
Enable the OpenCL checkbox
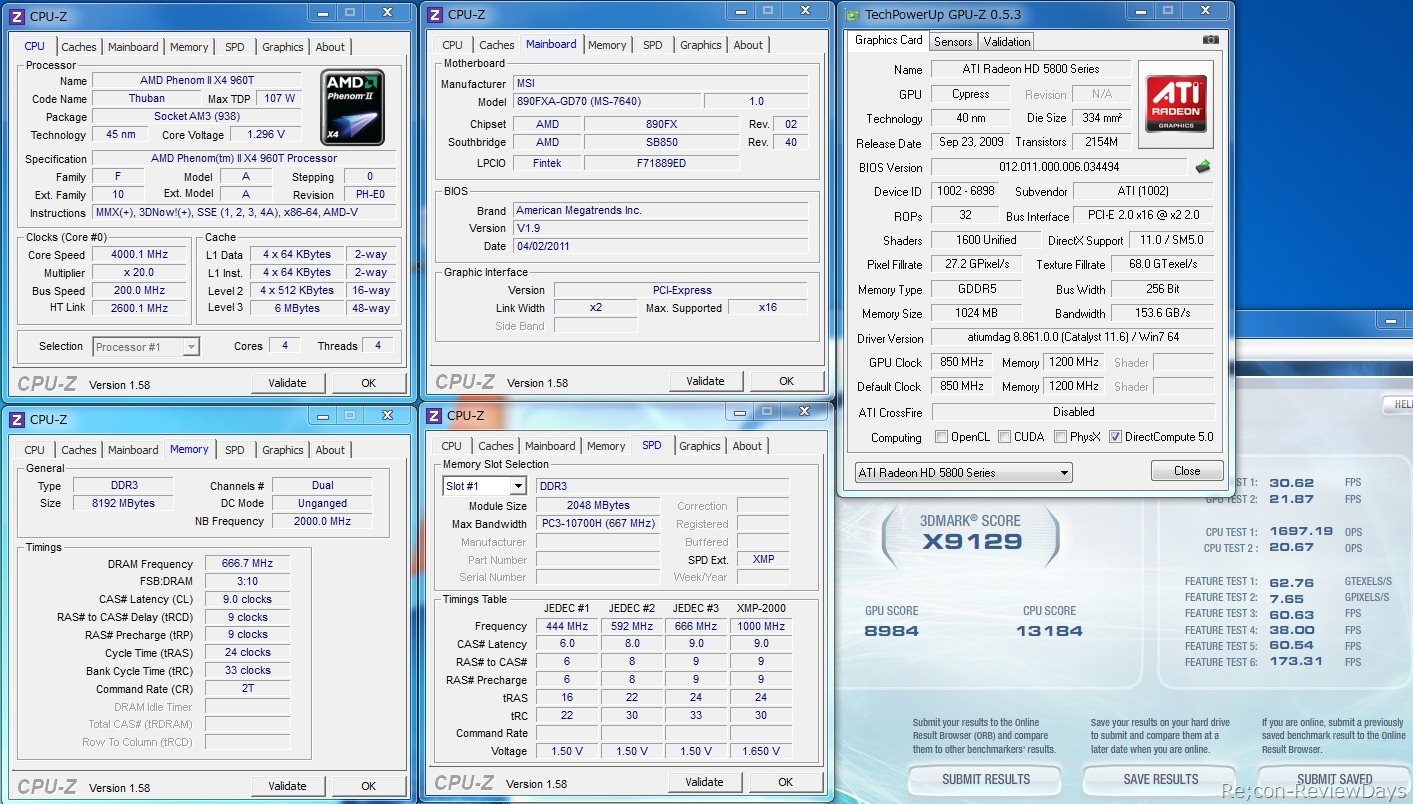941,437
